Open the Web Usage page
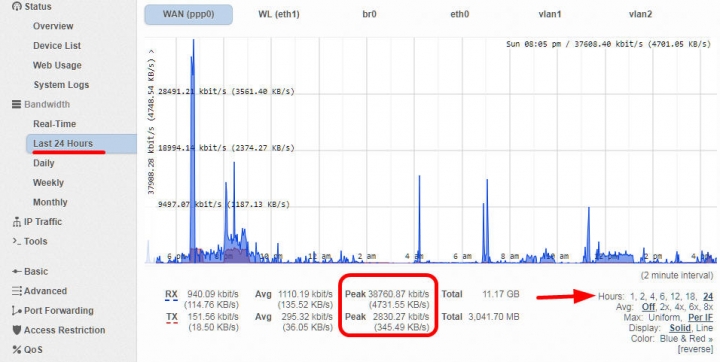 [57, 65]
